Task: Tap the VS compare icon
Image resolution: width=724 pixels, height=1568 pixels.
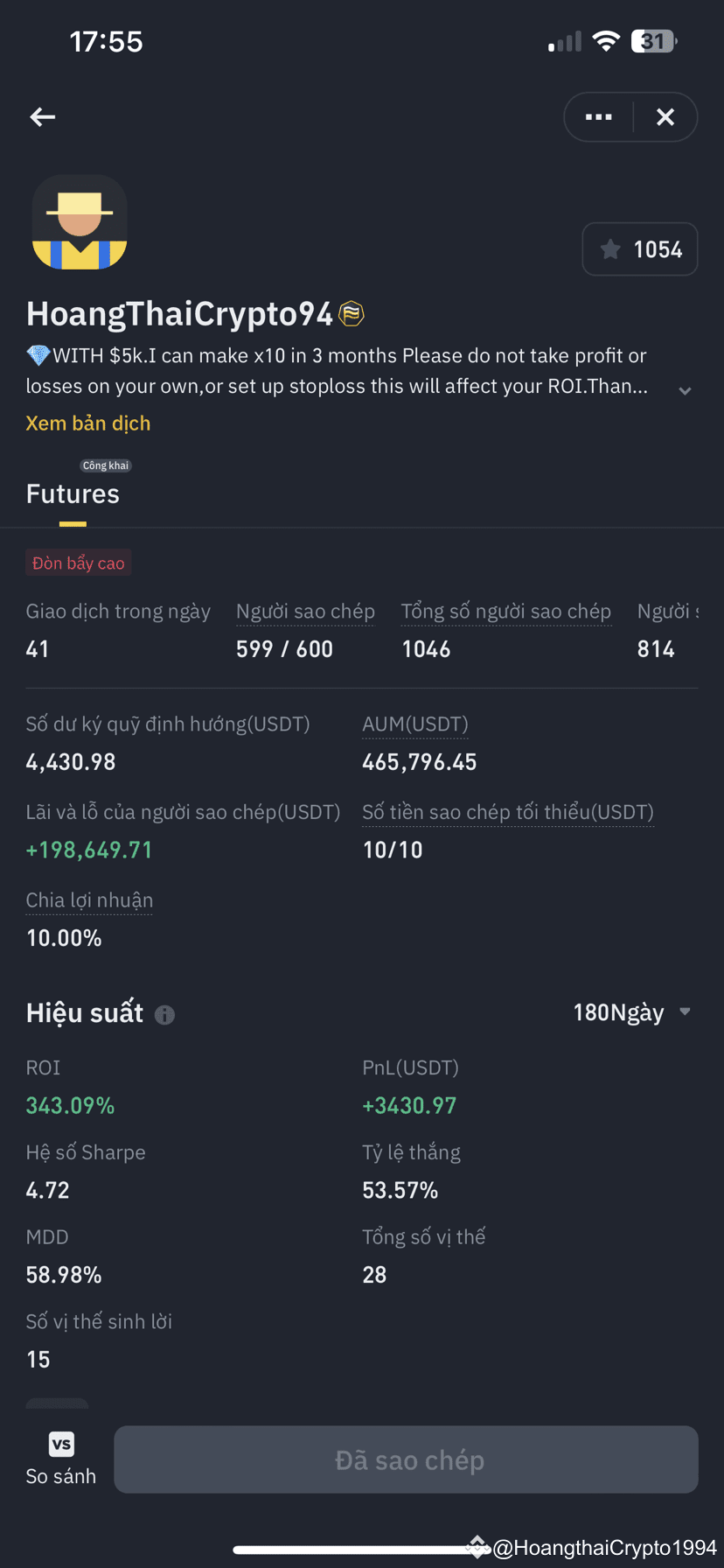Action: point(61,1444)
